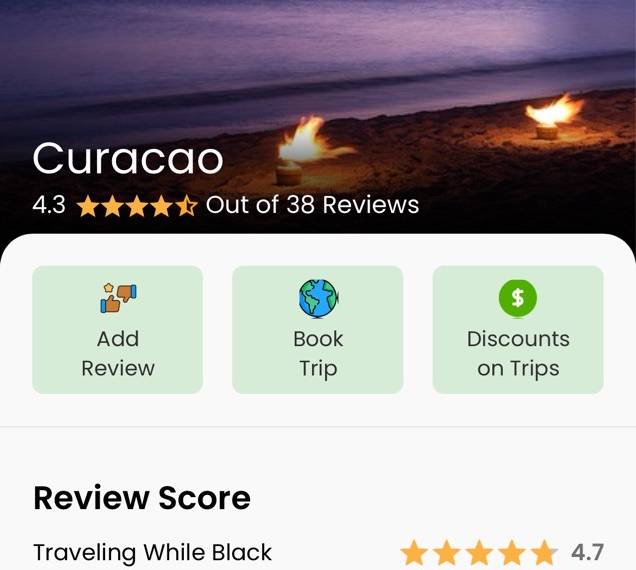The width and height of the screenshot is (636, 570).
Task: Click the 4.7 score value
Action: click(x=588, y=553)
